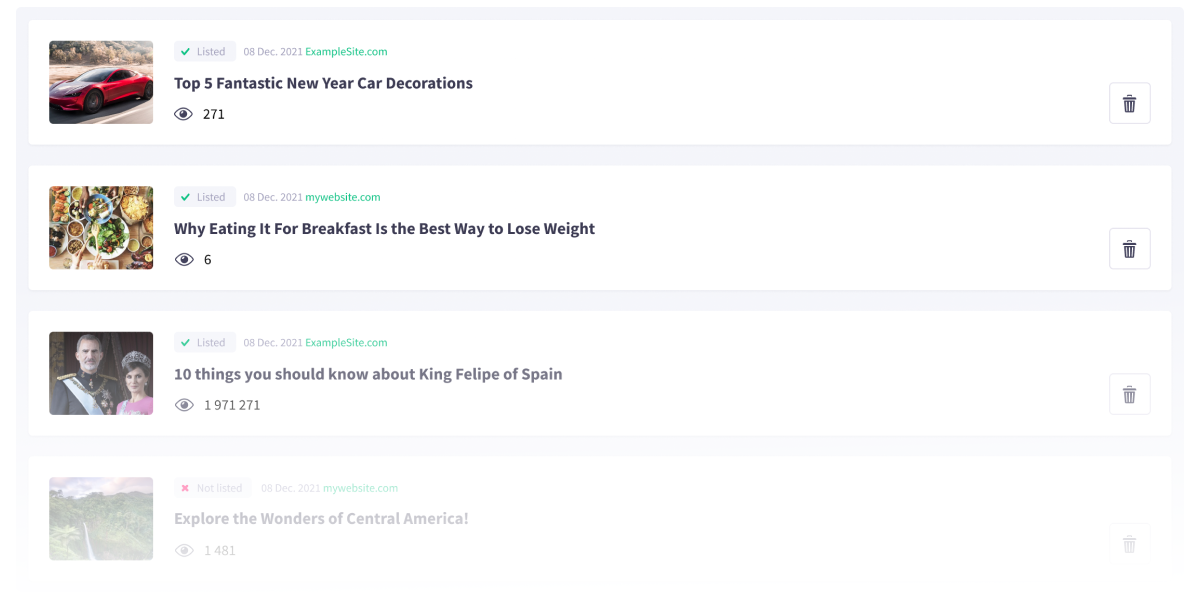Toggle Not listed badge on Central America article
This screenshot has height=600, width=1200.
(x=213, y=488)
